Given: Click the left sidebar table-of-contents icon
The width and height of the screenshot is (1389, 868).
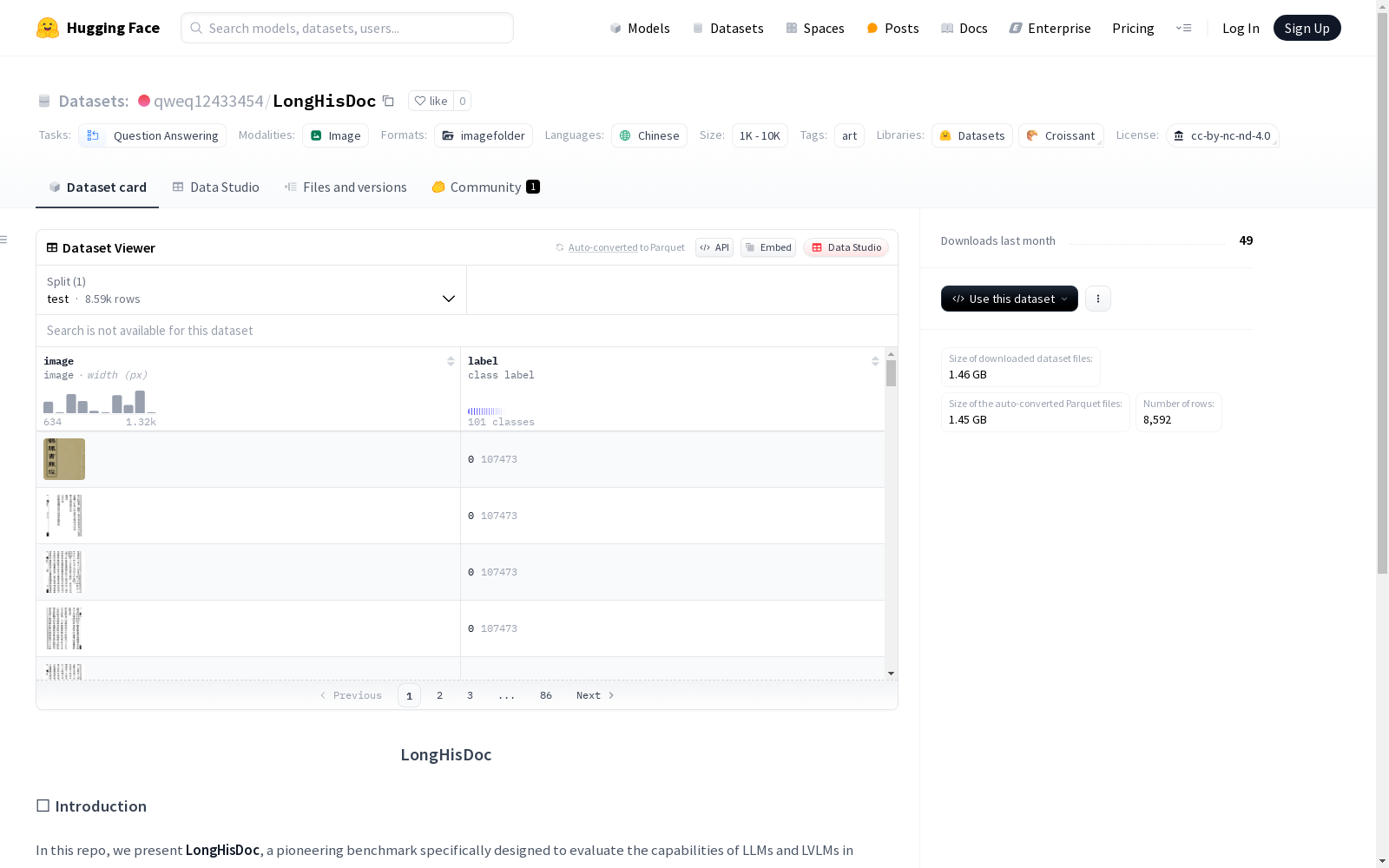Looking at the screenshot, I should point(4,240).
